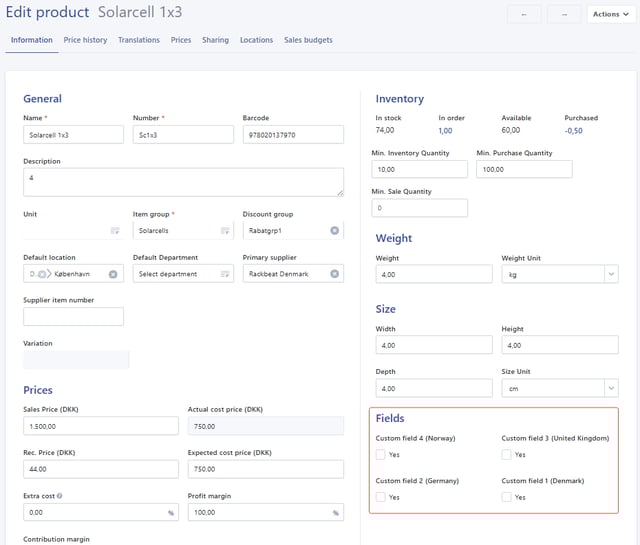Switch to the Price history tab
Image resolution: width=640 pixels, height=545 pixels.
tap(85, 40)
